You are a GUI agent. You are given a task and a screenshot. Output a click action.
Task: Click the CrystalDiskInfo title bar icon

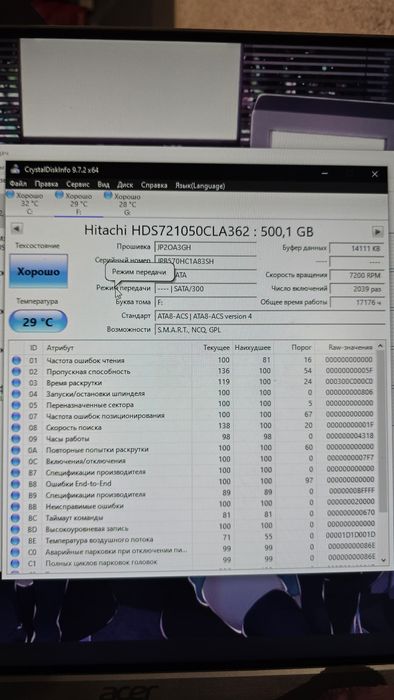(16, 170)
